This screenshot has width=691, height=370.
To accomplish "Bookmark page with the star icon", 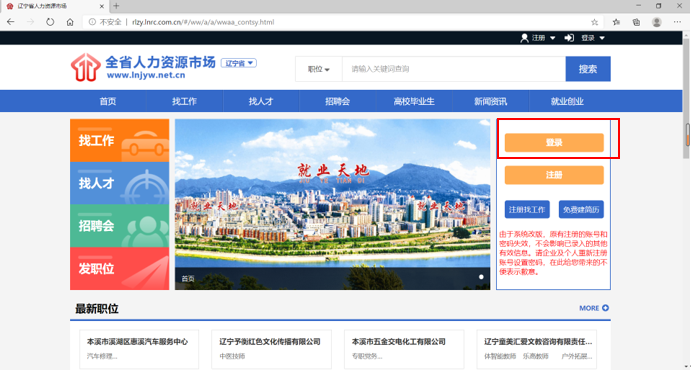I will click(x=594, y=22).
